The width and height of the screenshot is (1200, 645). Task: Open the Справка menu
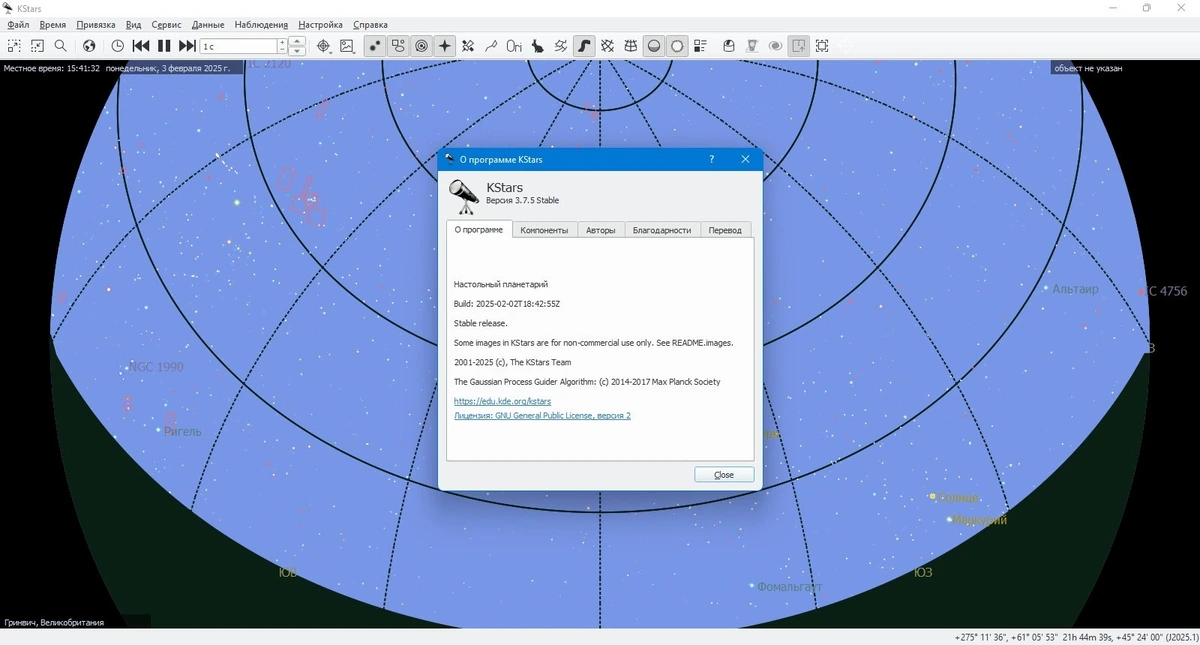point(370,24)
